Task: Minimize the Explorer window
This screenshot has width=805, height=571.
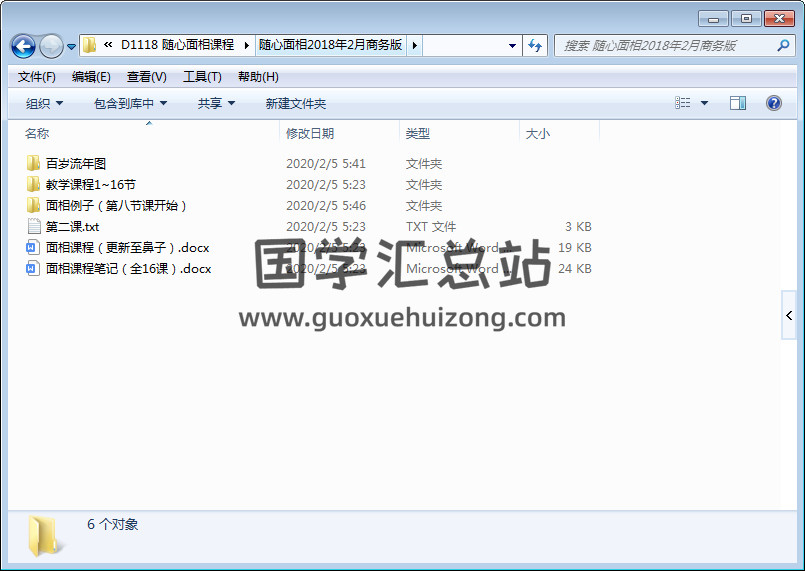Action: (x=714, y=19)
